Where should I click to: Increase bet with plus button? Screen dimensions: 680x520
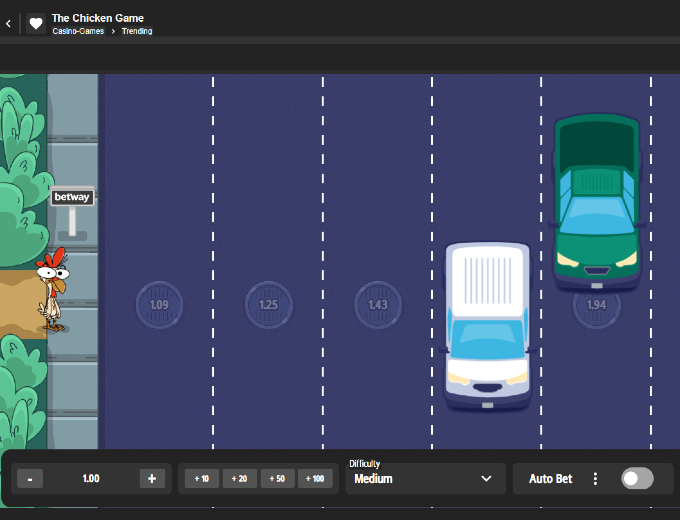coord(152,479)
